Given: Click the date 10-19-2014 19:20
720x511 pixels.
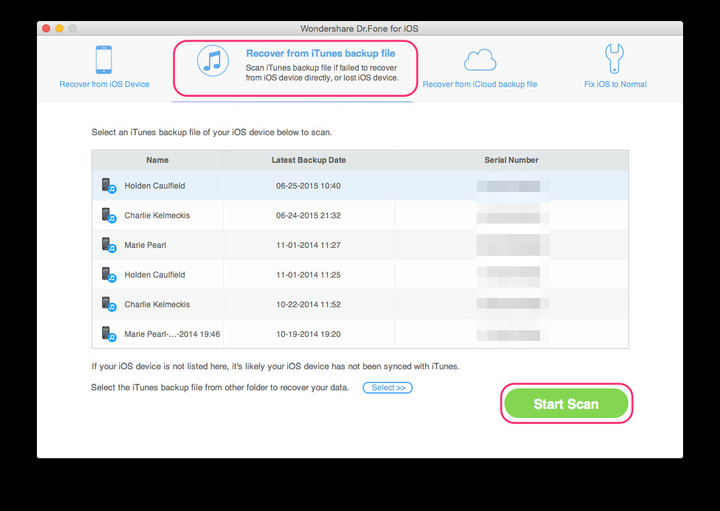Looking at the screenshot, I should point(308,334).
